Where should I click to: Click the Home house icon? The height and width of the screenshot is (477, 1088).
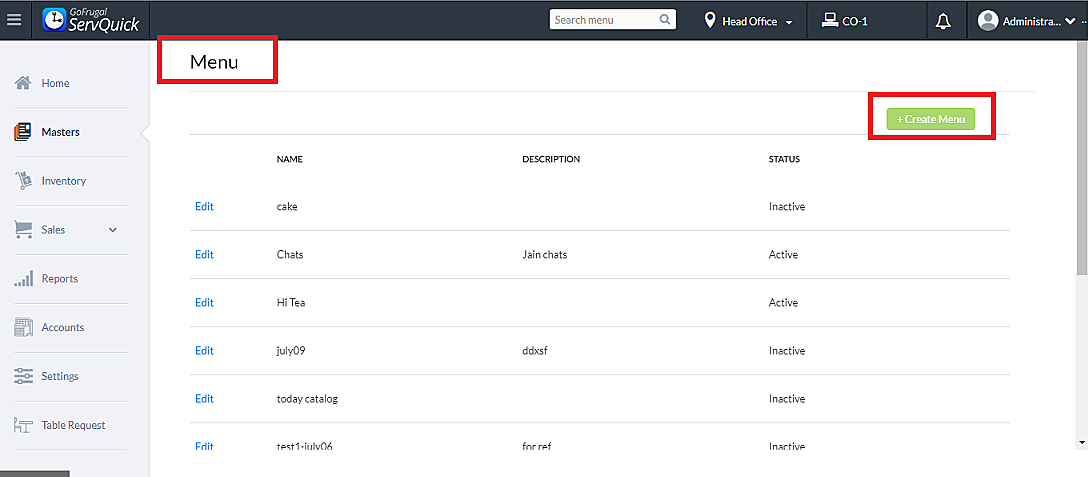pyautogui.click(x=23, y=83)
